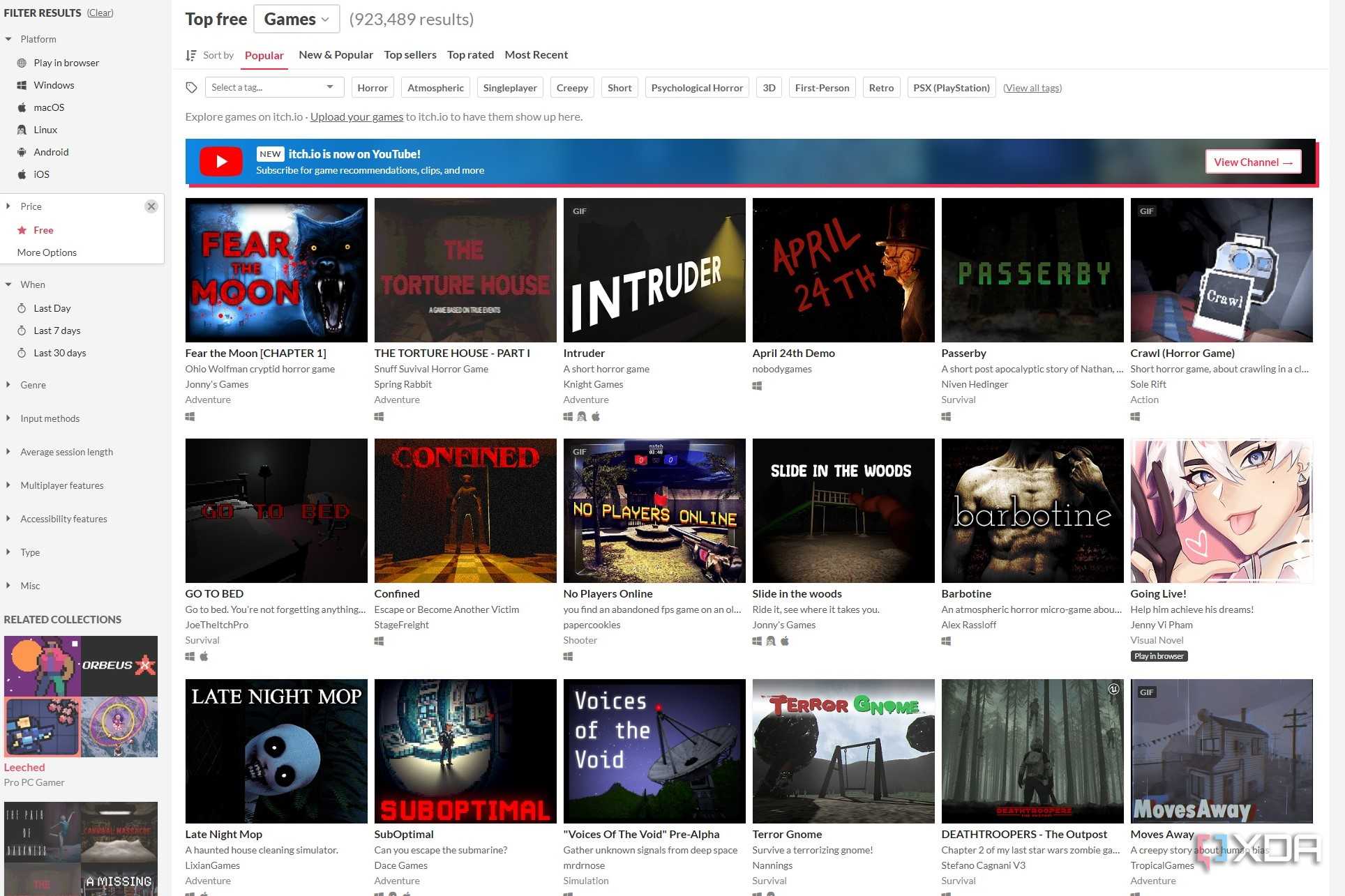Click the Horror tag button
The height and width of the screenshot is (896, 1345).
click(x=373, y=88)
